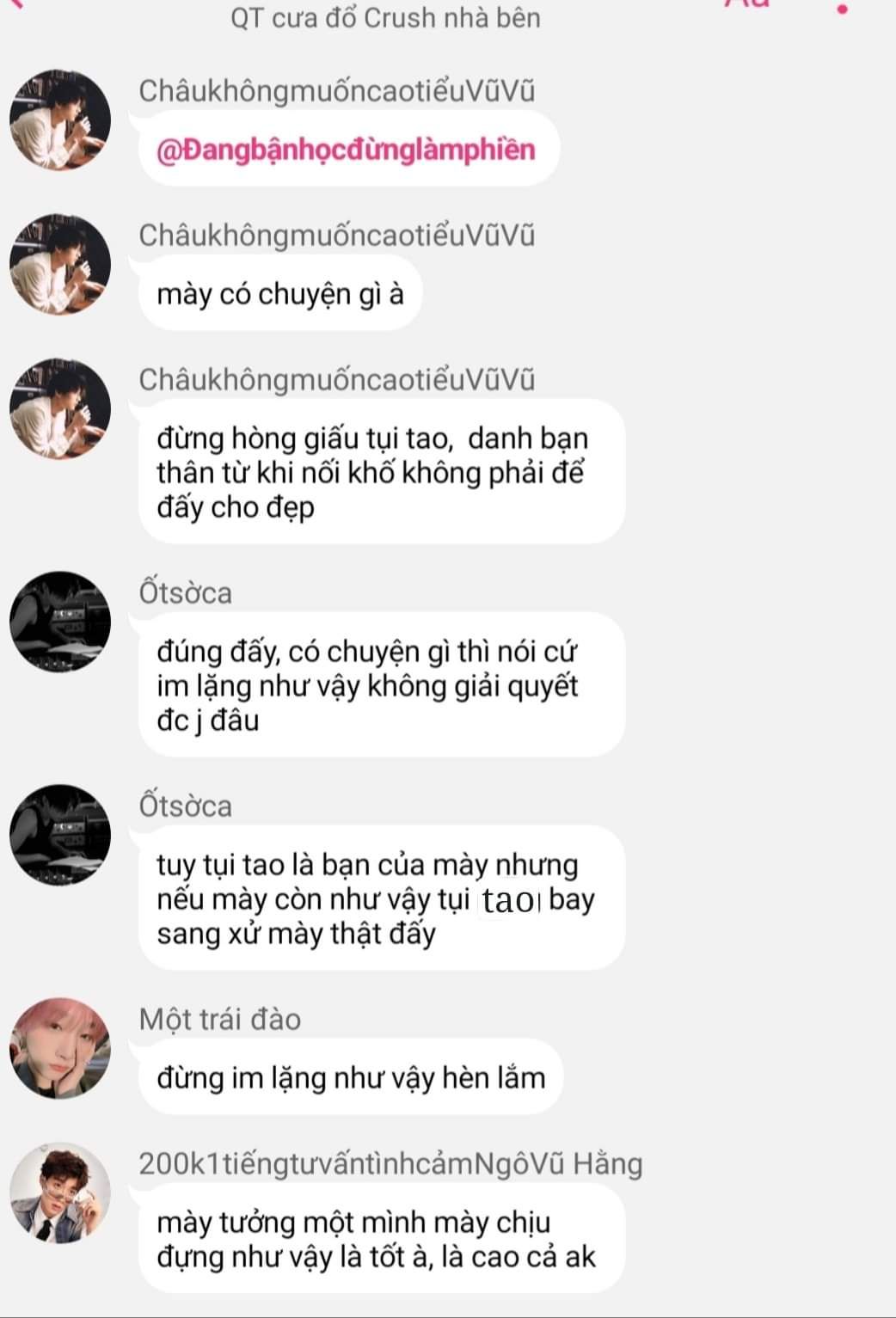This screenshot has width=896, height=1318.
Task: Tap Ốtsờca name above "tuy tụi tao" message
Action: [x=186, y=806]
